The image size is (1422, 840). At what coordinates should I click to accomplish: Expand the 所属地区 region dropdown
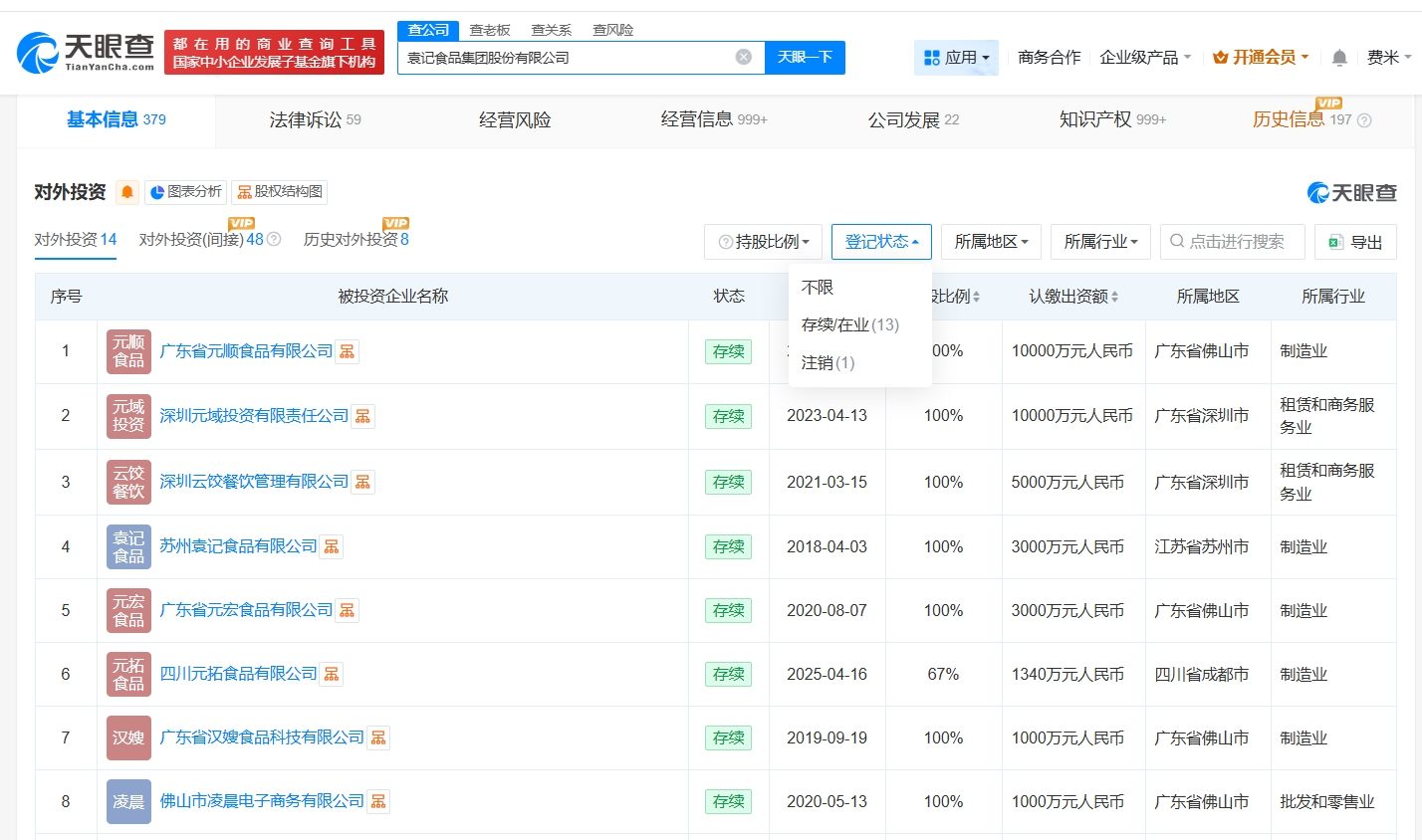click(x=990, y=242)
